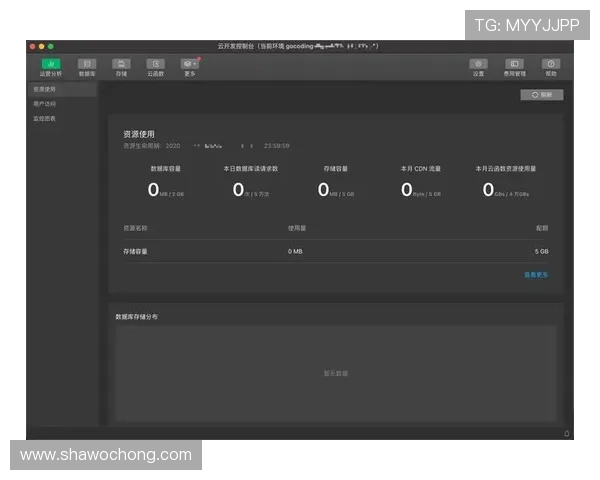This screenshot has height=480, width=600.
Task: Click the 查看更多 link
Action: (536, 274)
